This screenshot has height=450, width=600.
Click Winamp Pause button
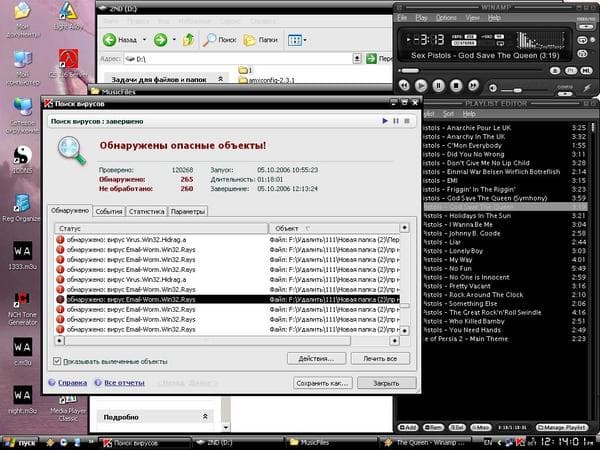point(439,85)
